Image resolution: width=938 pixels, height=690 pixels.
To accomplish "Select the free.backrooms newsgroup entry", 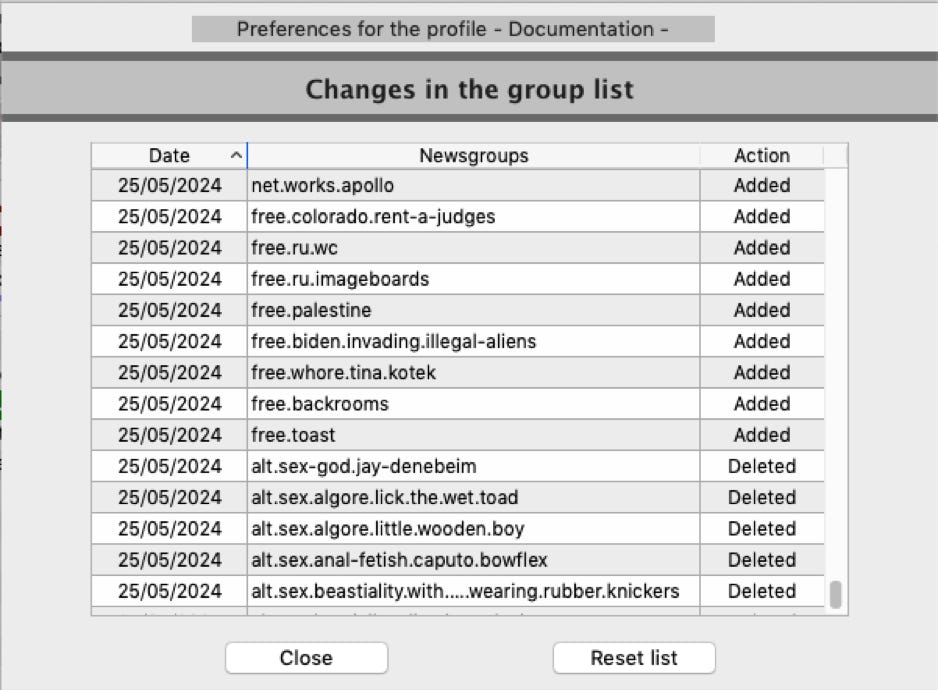I will 320,404.
